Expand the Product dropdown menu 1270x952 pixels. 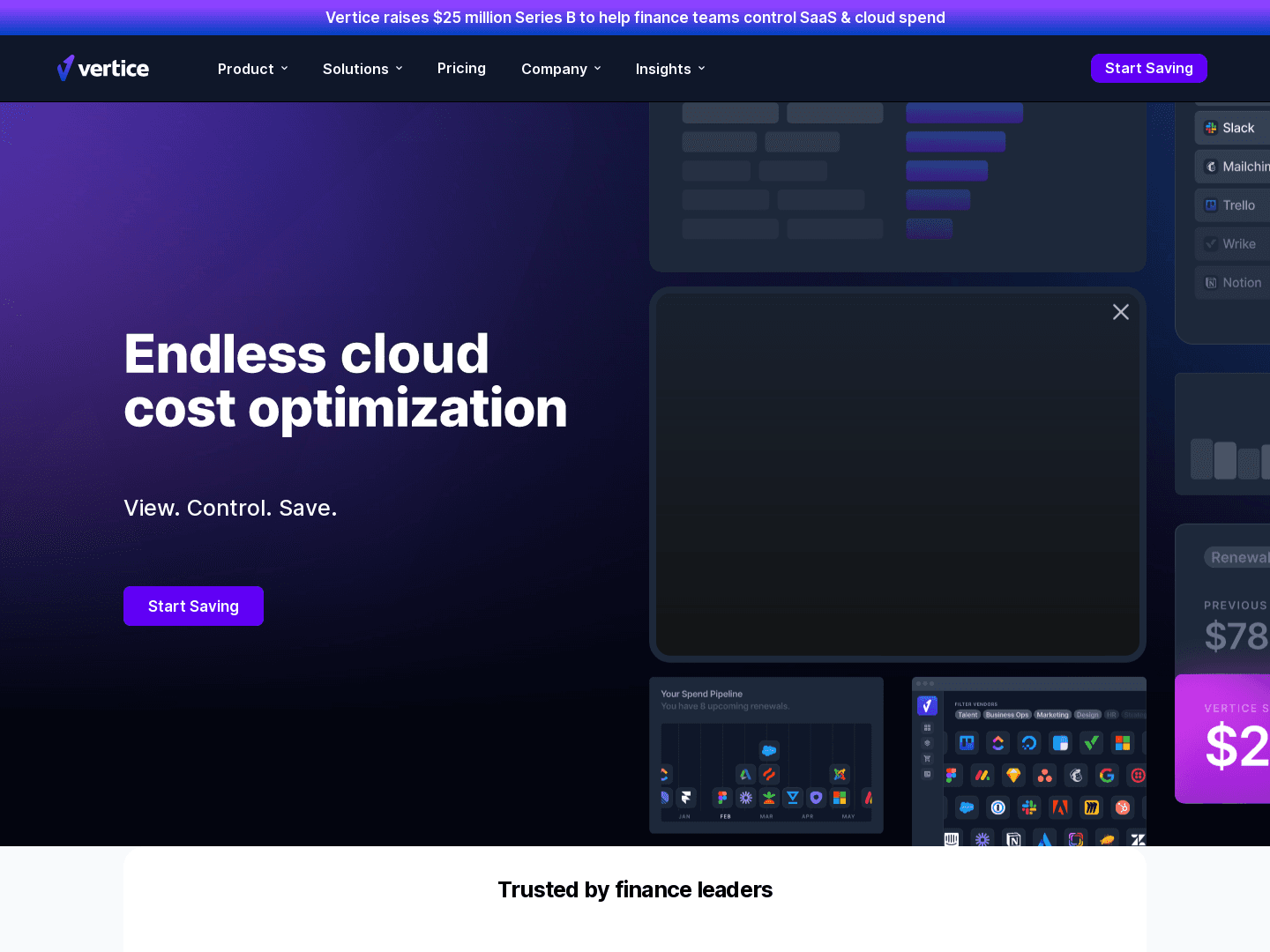[x=252, y=69]
